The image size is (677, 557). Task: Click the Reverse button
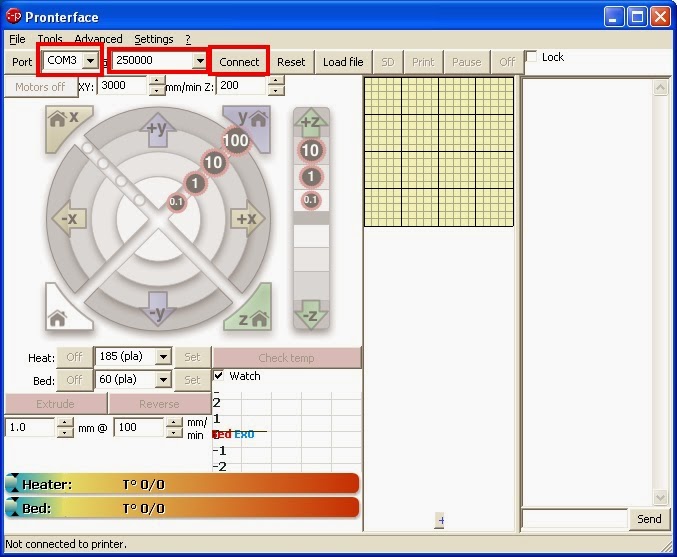[x=159, y=404]
